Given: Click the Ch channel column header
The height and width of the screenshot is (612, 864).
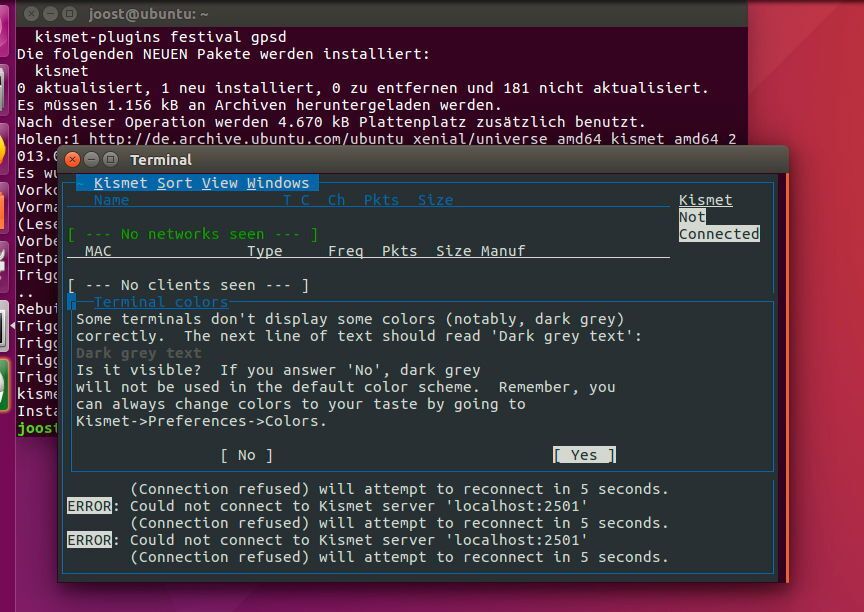Looking at the screenshot, I should click(x=336, y=200).
